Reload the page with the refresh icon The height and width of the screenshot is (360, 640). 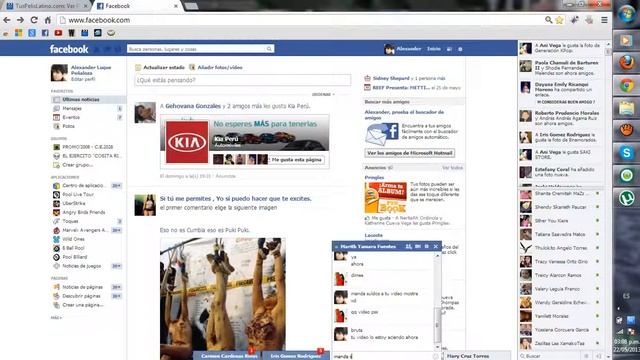click(34, 20)
